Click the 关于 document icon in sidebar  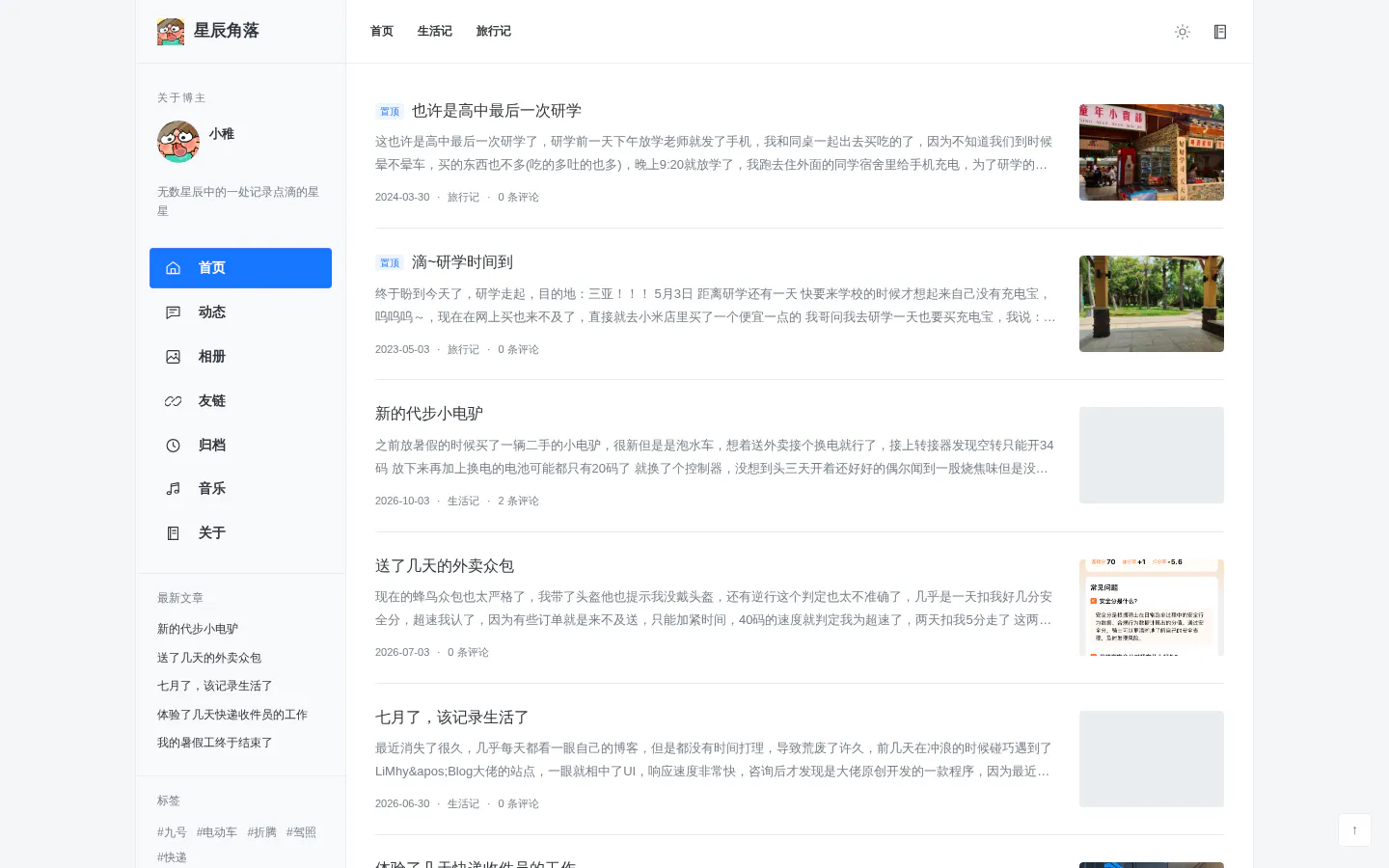[174, 533]
